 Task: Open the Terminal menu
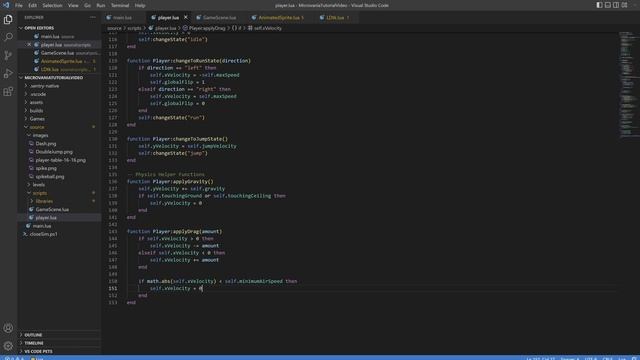[120, 5]
